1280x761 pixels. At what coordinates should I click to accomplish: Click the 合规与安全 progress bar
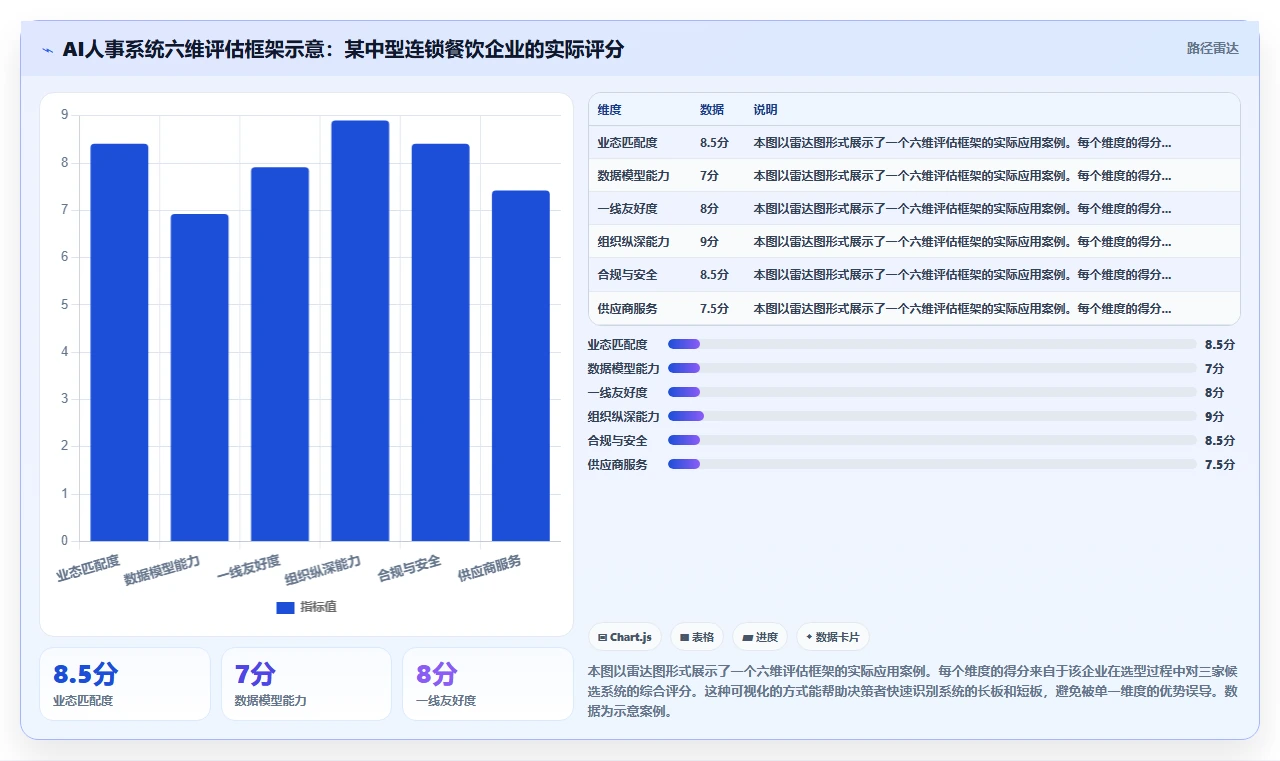(932, 440)
